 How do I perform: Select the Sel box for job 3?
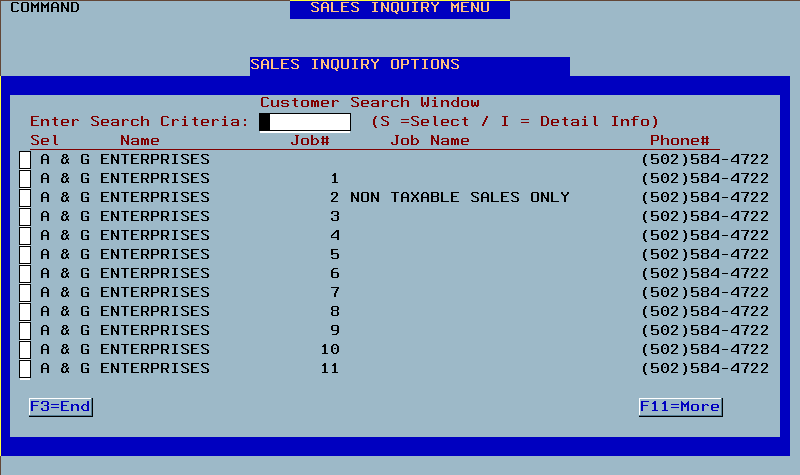pos(25,217)
